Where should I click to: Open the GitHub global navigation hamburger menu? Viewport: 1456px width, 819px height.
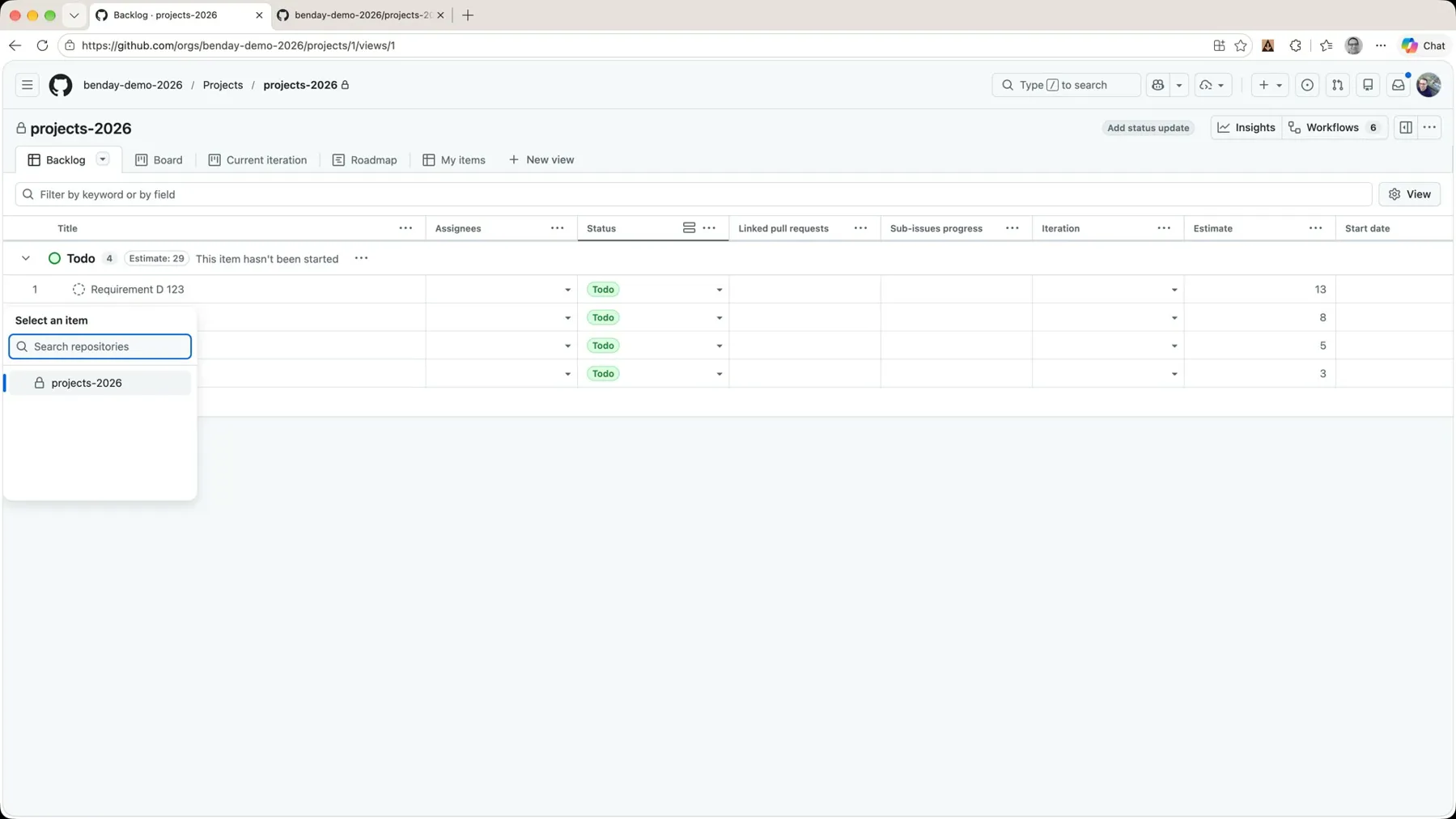[x=27, y=85]
